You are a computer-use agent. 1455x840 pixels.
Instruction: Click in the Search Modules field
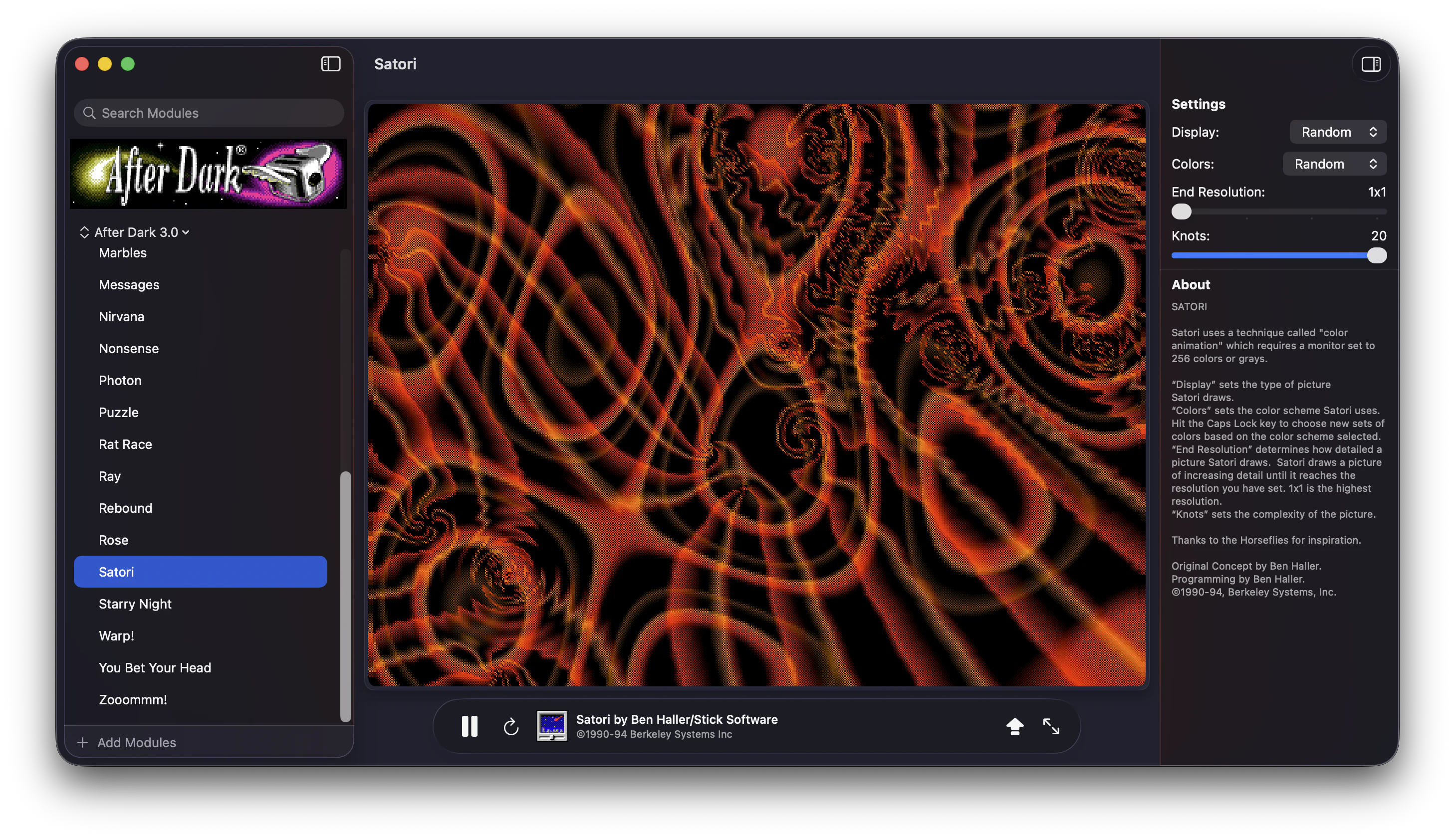point(209,113)
